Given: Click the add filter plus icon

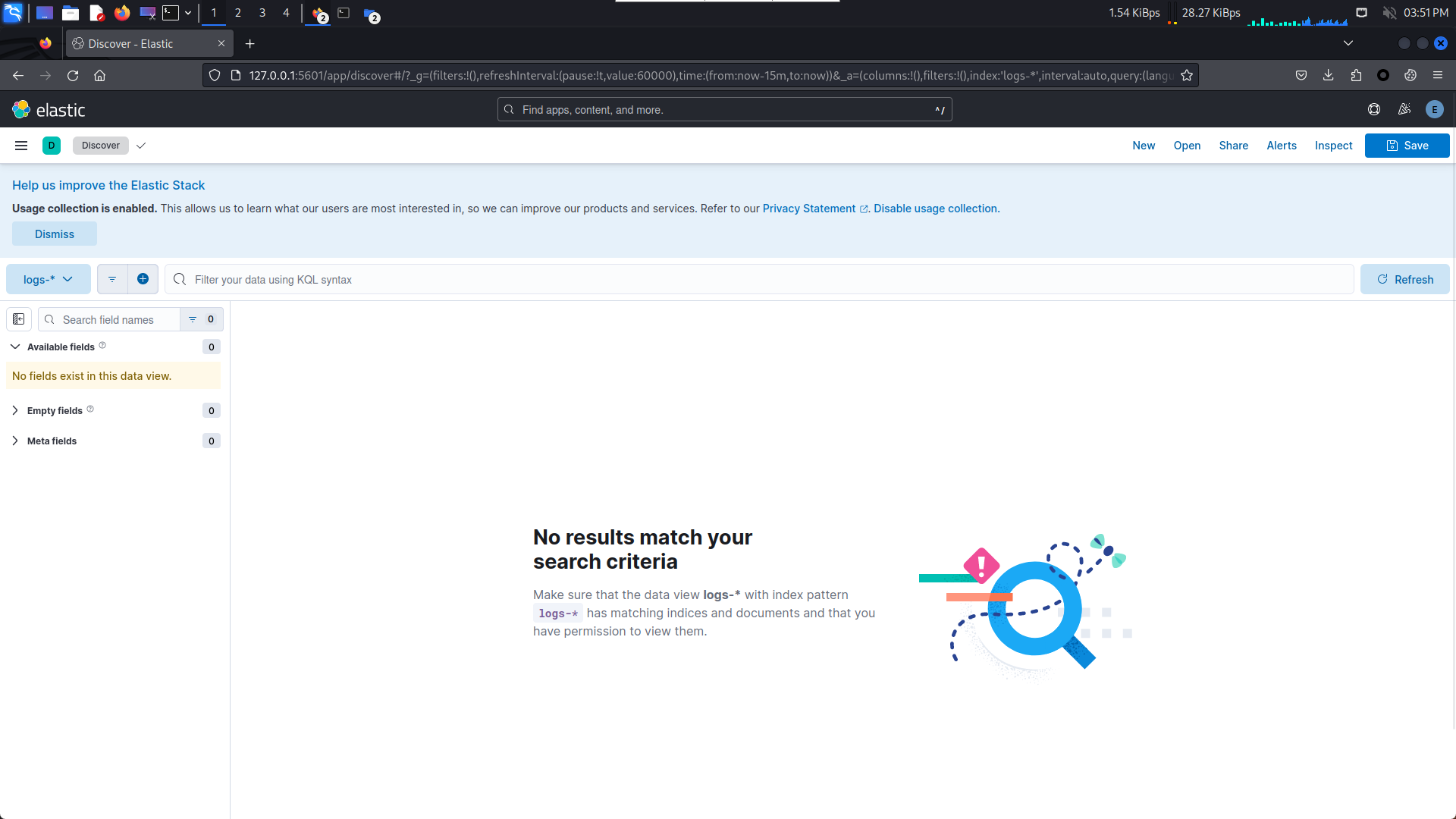Looking at the screenshot, I should 143,279.
